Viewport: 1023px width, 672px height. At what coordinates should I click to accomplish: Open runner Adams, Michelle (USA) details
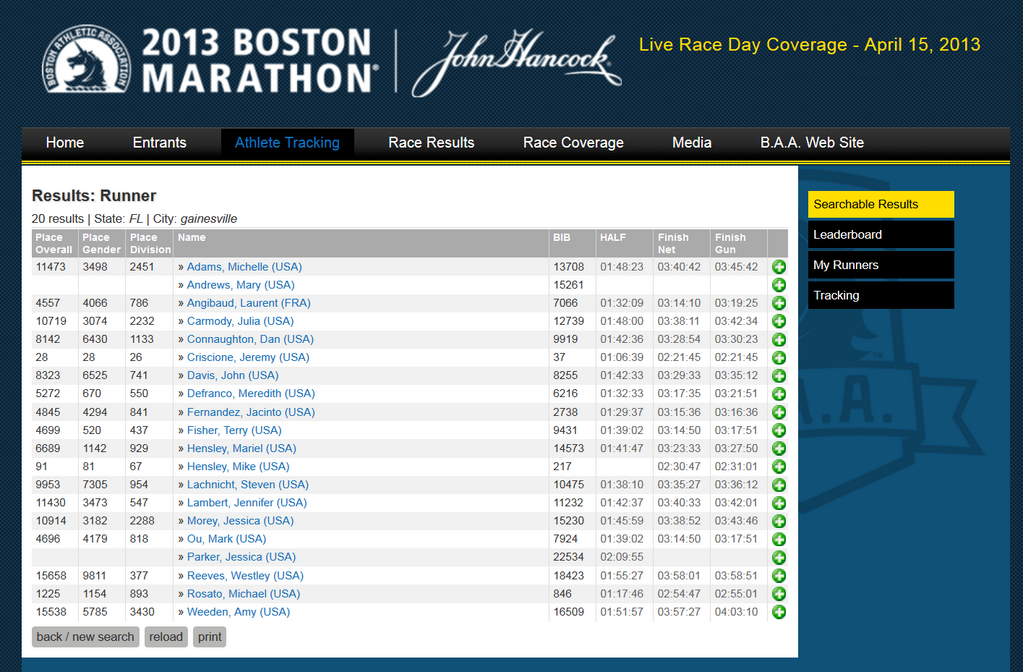tap(244, 267)
